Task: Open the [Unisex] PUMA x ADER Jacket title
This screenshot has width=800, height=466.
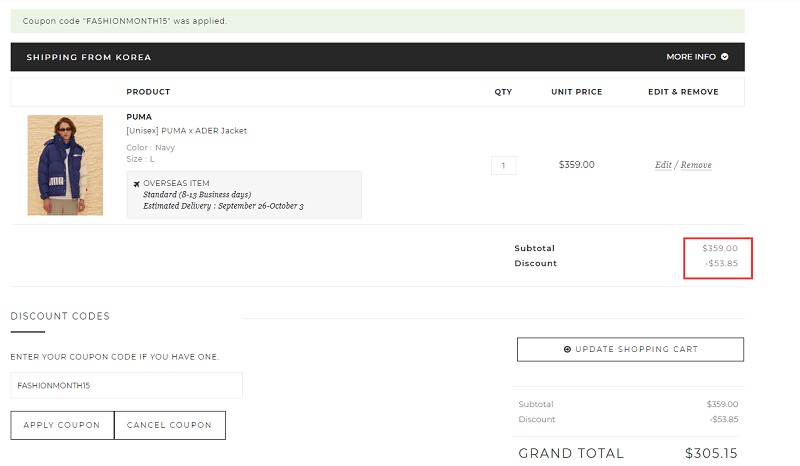Action: coord(187,131)
